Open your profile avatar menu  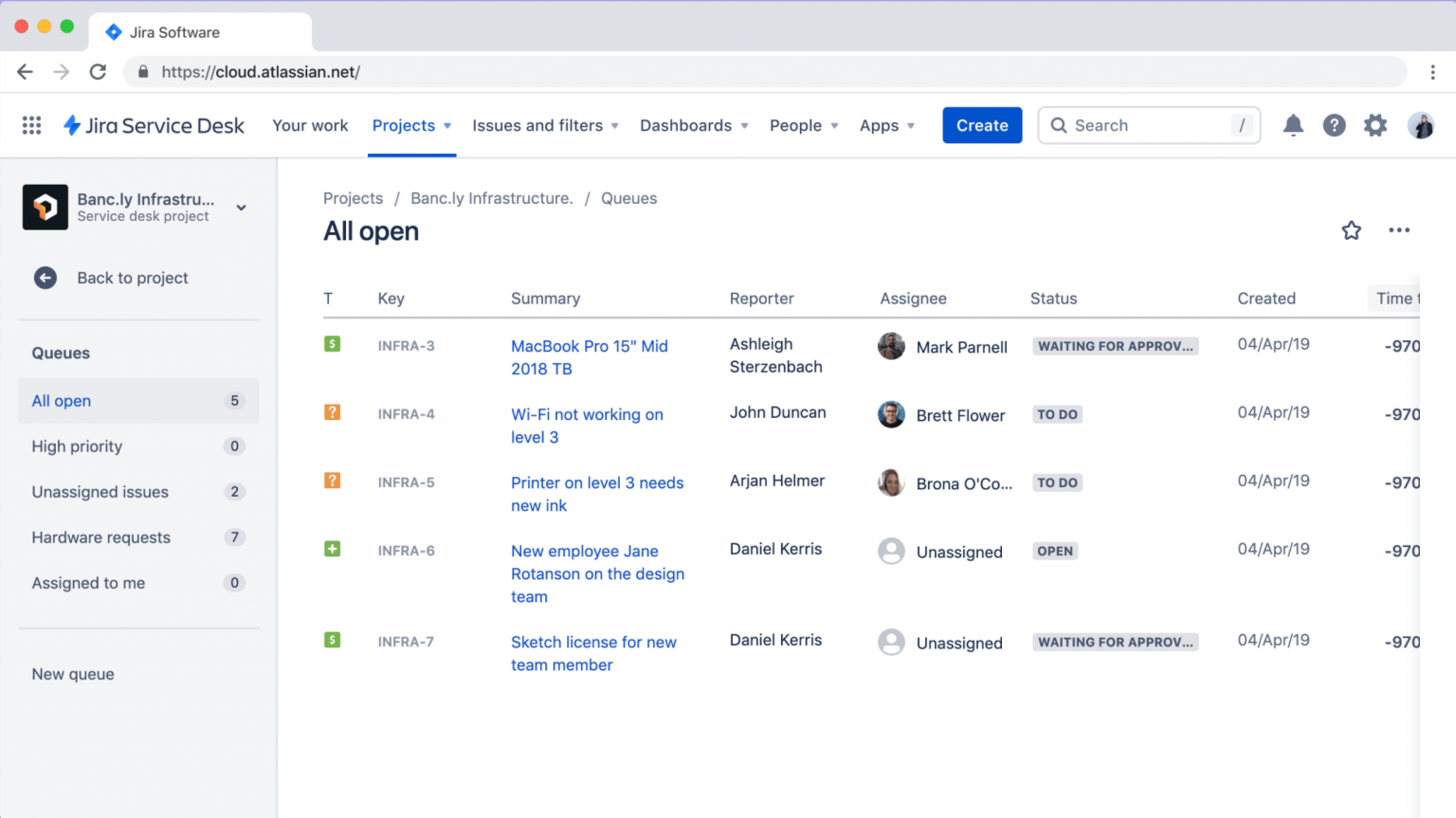click(1420, 124)
